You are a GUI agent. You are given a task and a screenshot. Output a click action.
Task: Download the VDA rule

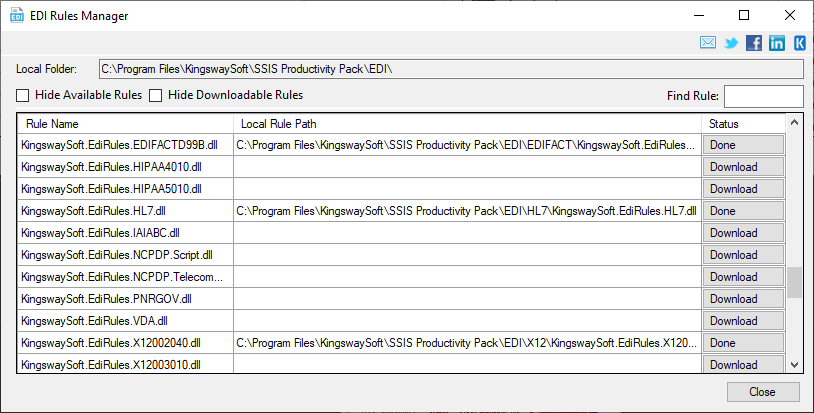(x=743, y=321)
